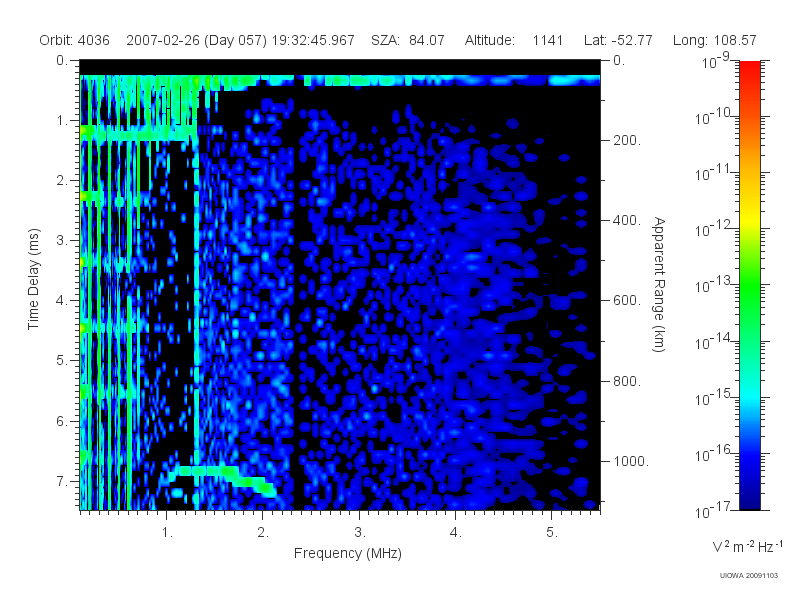This screenshot has width=800, height=600.
Task: Click the red top of the color bar
Action: 750,69
